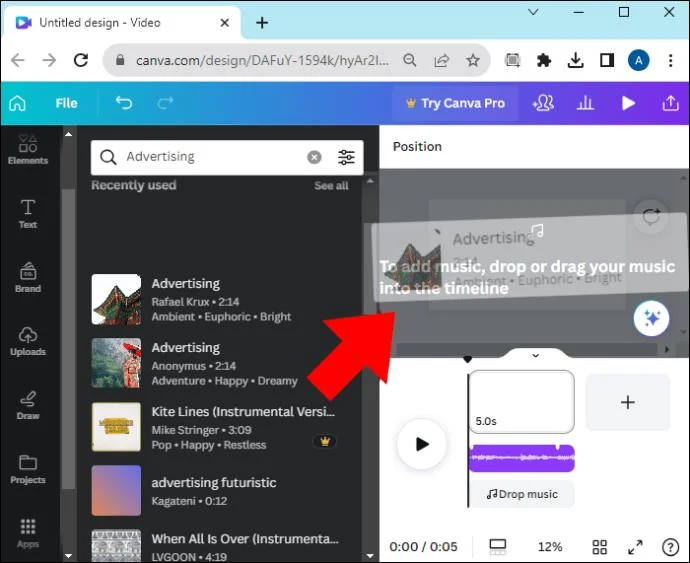
Task: Open the Projects tab
Action: pyautogui.click(x=28, y=470)
